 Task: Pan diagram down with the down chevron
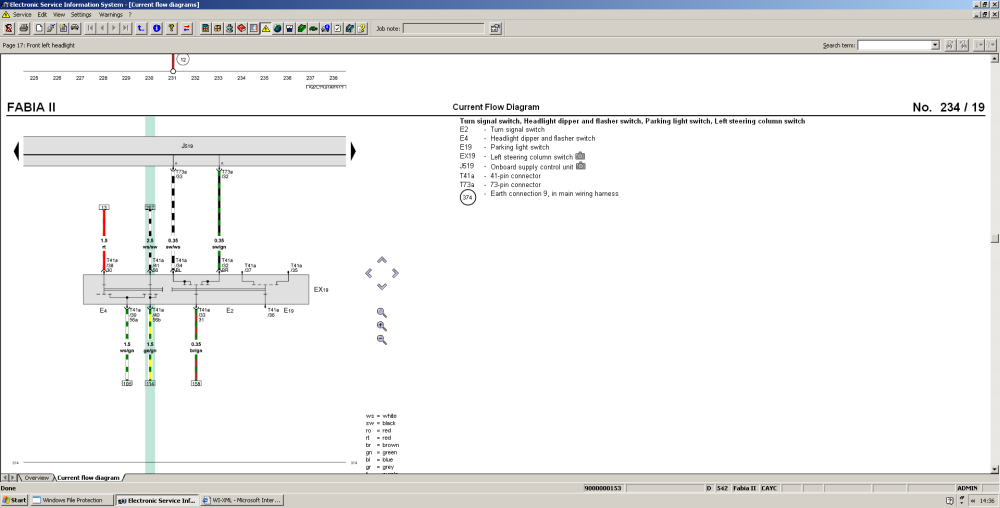(381, 287)
